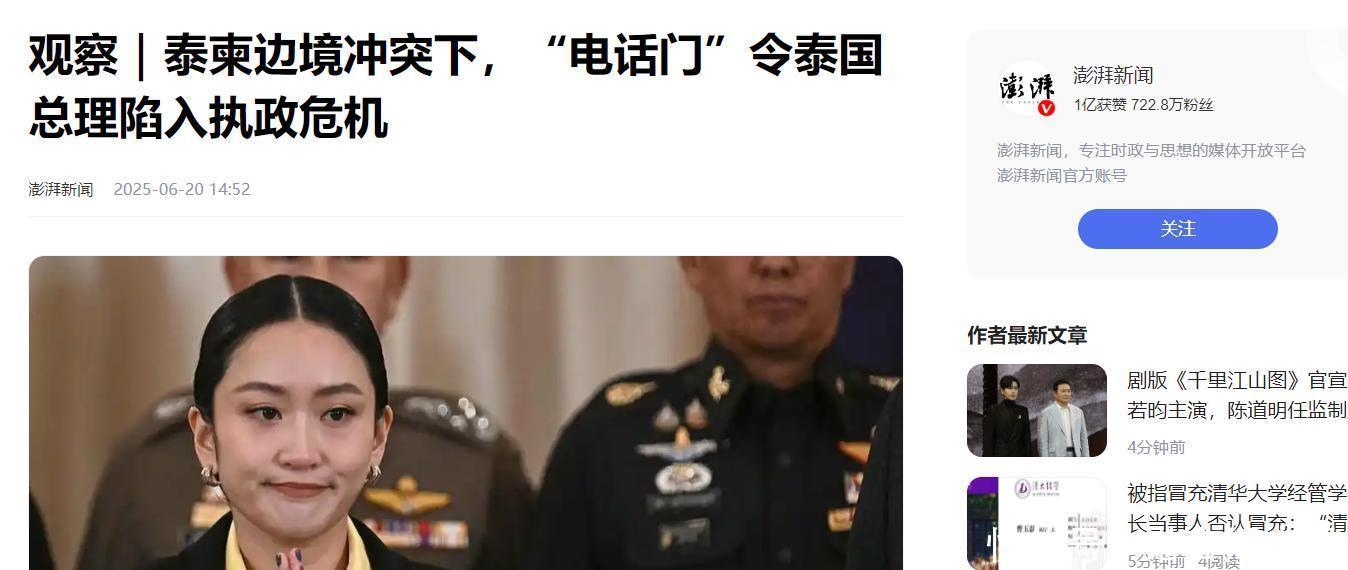This screenshot has width=1348, height=570.
Task: Follow 澎湃新闻 with the 关注 button
Action: [x=1177, y=229]
